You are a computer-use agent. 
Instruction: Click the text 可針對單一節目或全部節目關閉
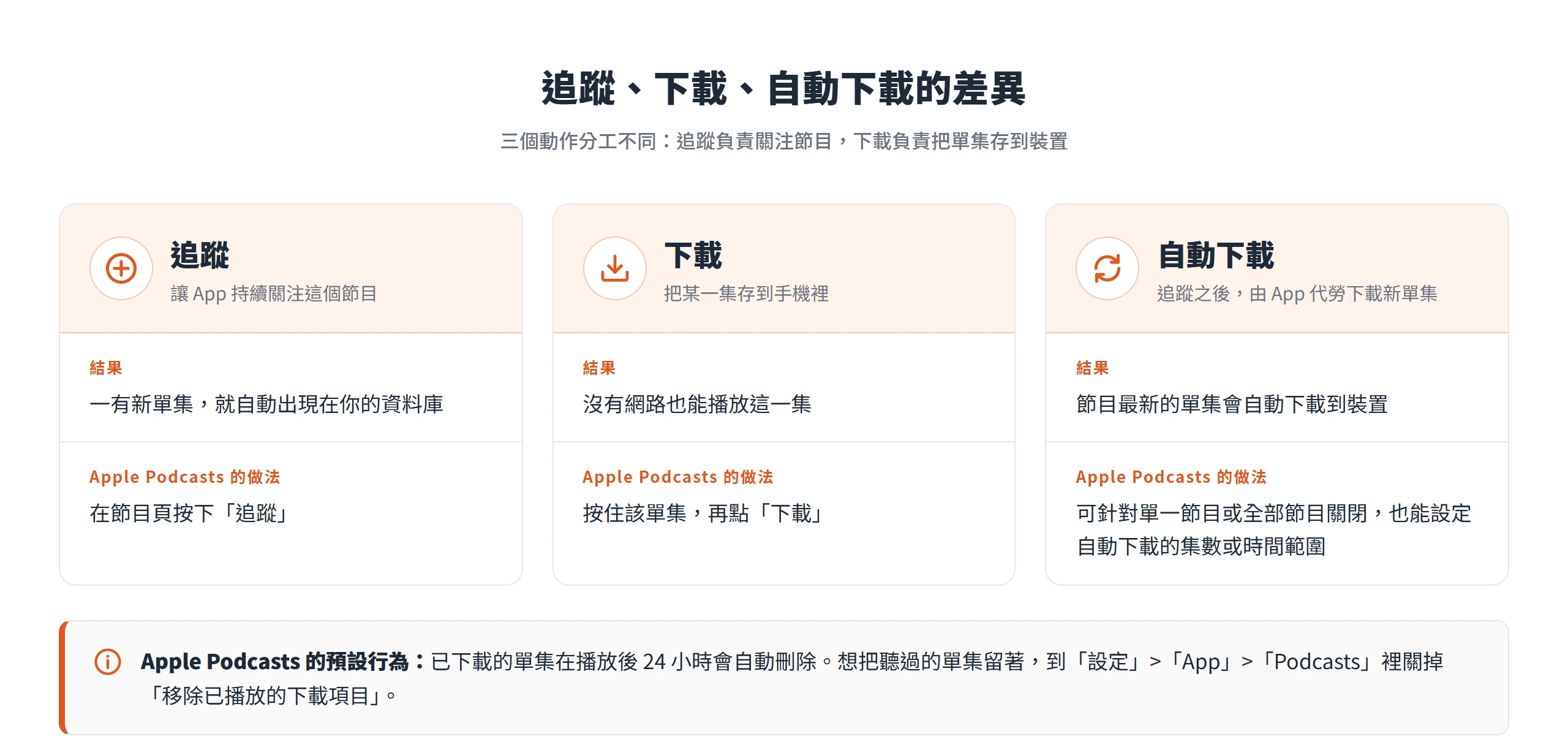(x=1222, y=513)
